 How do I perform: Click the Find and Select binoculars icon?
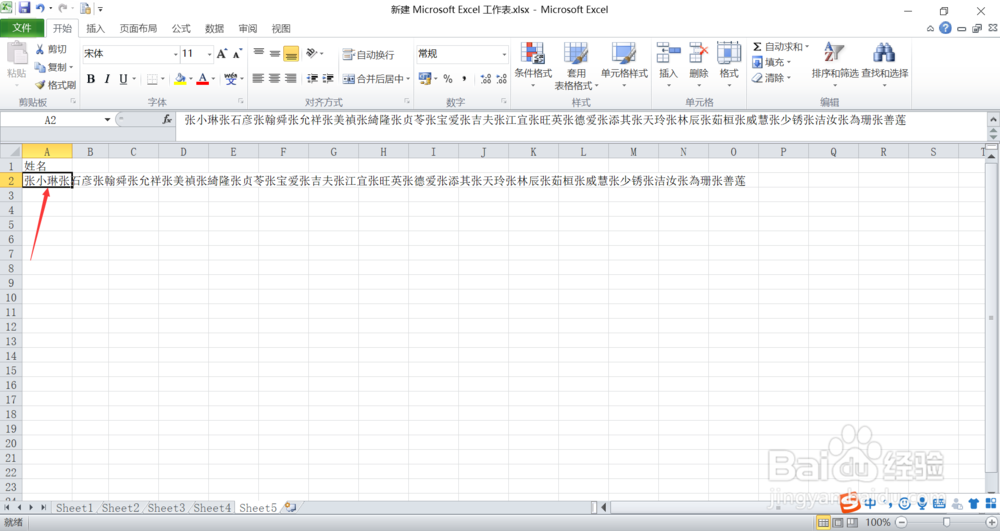pos(884,53)
